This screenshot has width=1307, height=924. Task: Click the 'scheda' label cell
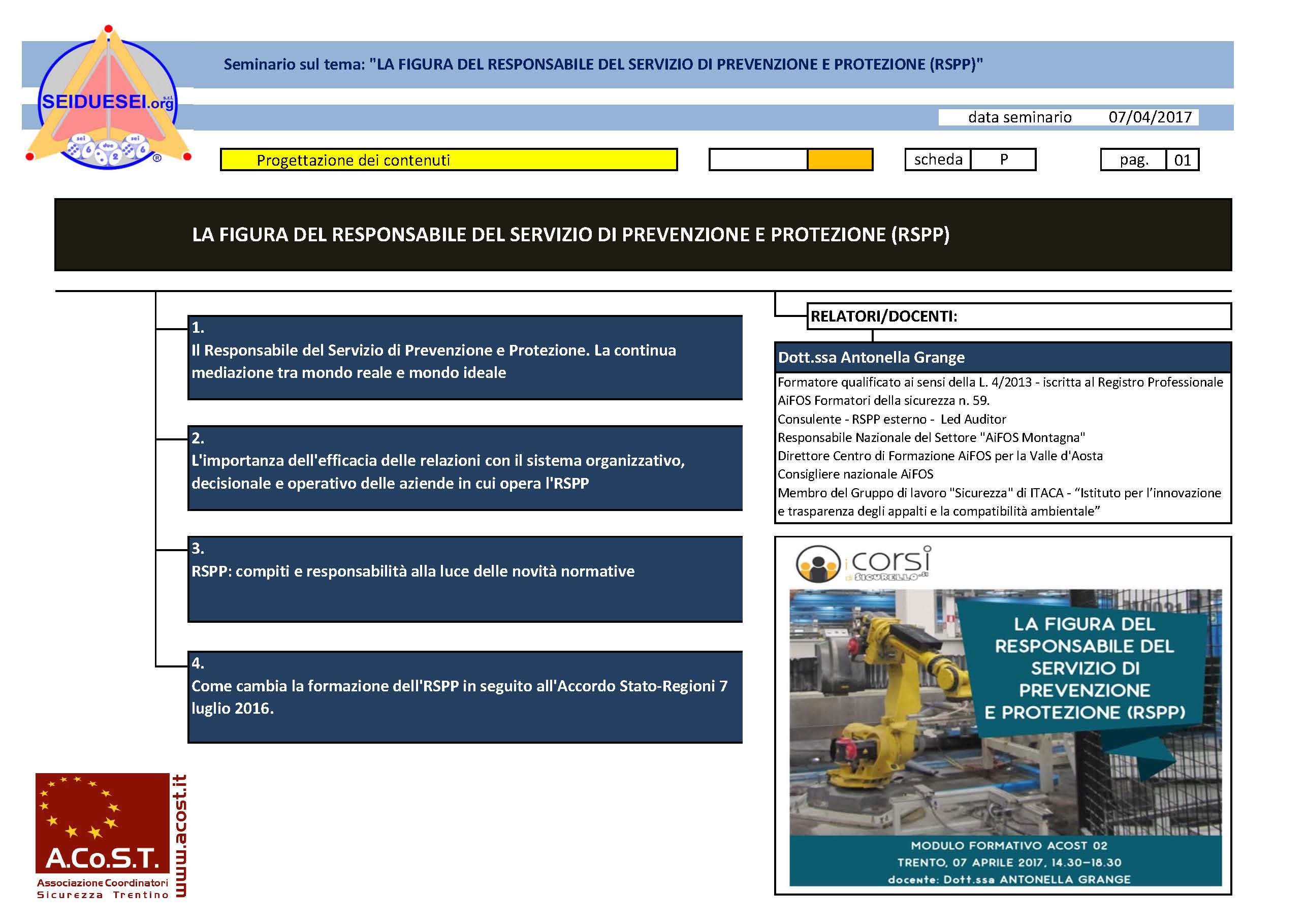tap(938, 160)
